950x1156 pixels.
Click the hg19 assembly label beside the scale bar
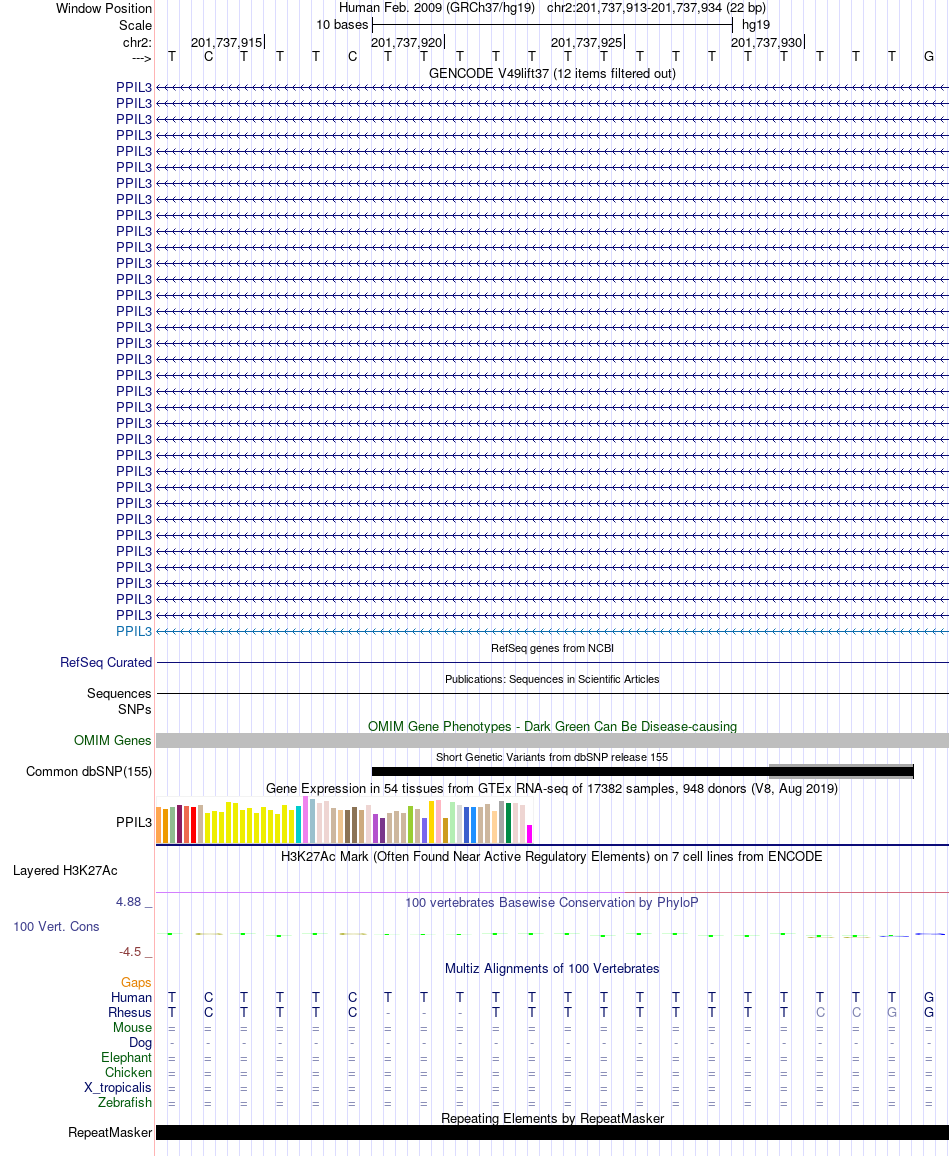tap(755, 25)
